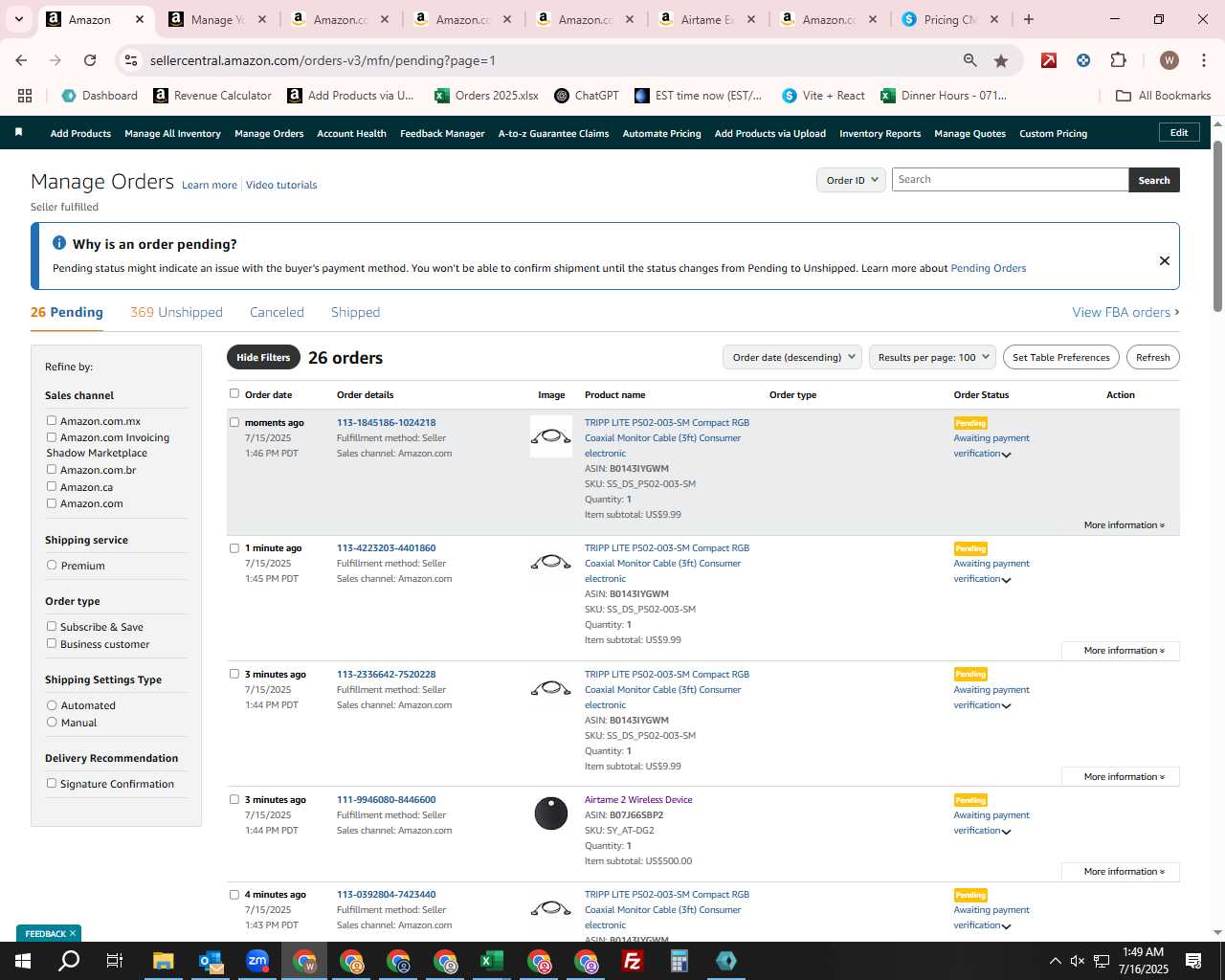Click the orders Search button
Screen dimensions: 1225x980
(1154, 180)
